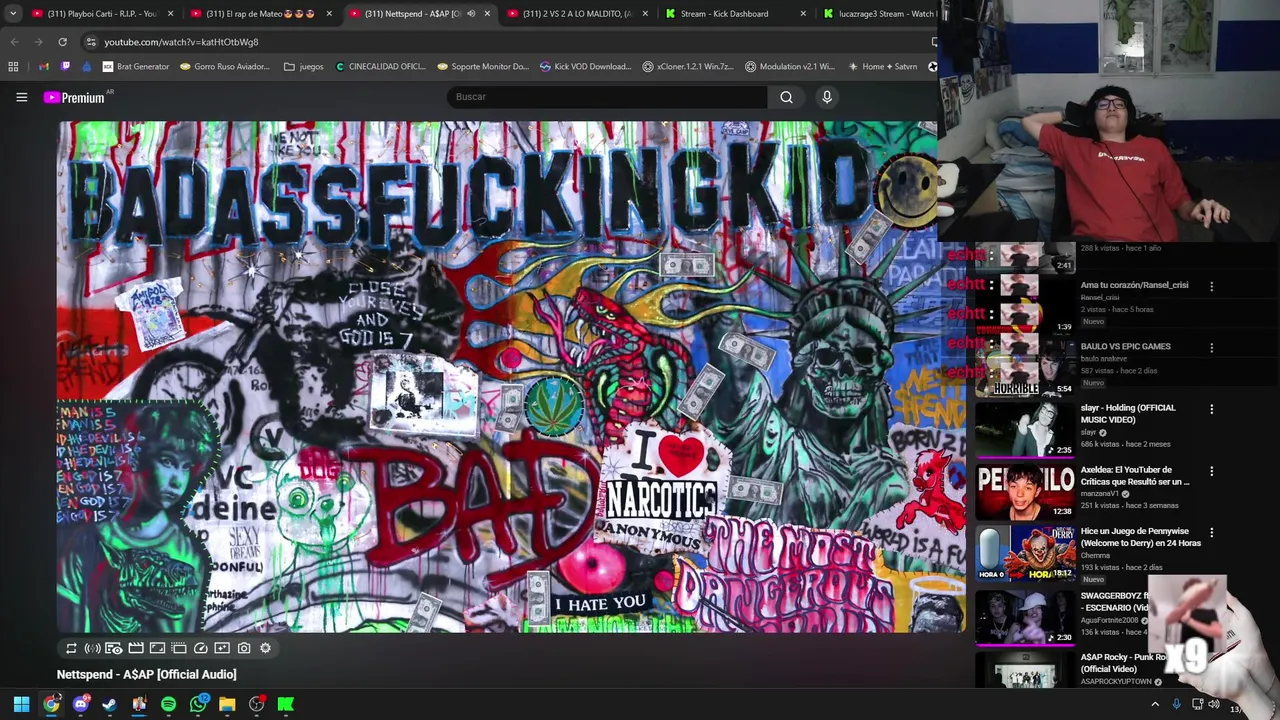The image size is (1280, 720).
Task: Open OBS Studio from taskbar
Action: tap(256, 704)
